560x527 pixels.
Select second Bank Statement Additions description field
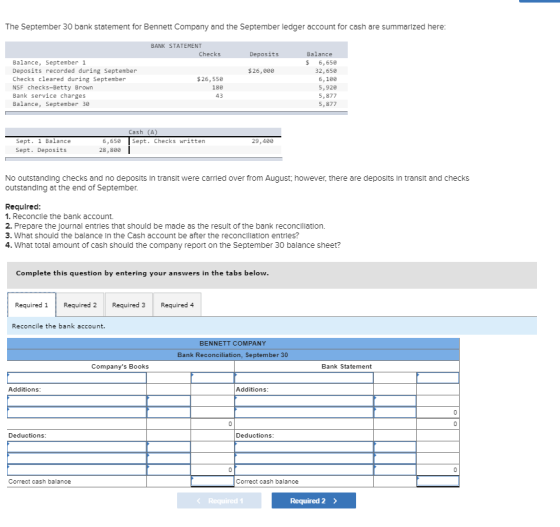(x=304, y=412)
